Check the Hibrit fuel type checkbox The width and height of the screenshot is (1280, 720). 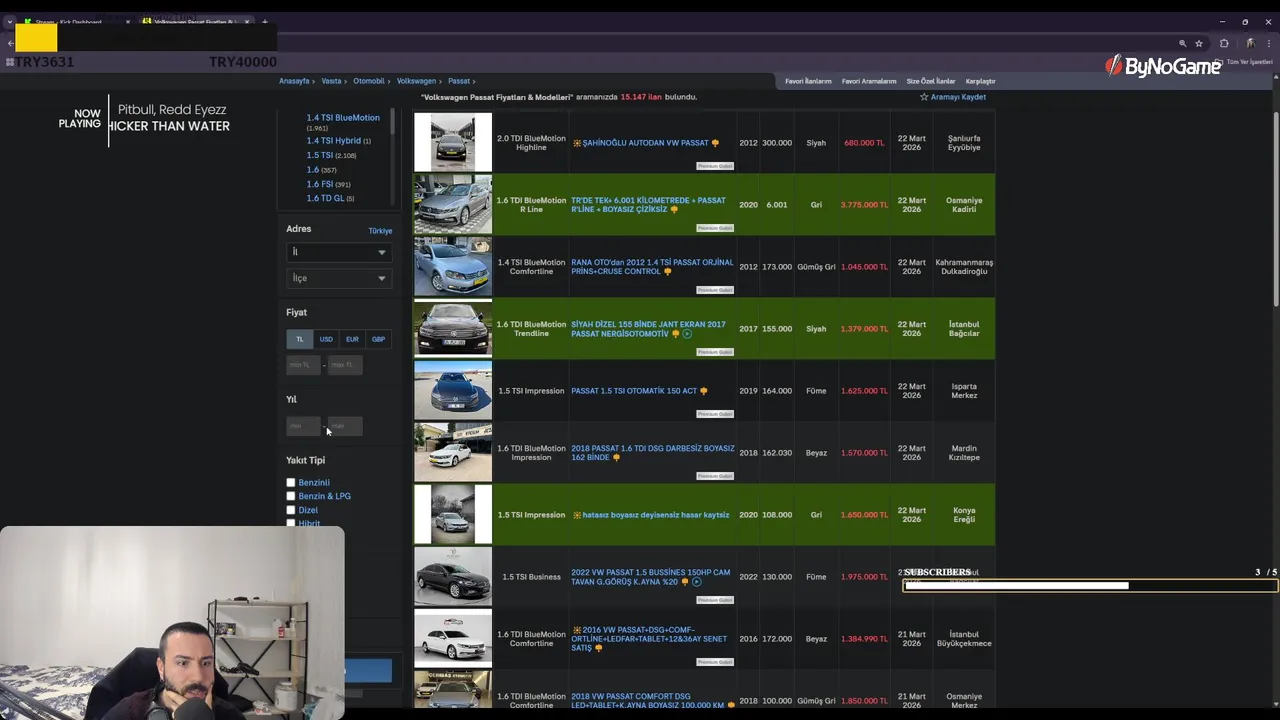point(291,523)
